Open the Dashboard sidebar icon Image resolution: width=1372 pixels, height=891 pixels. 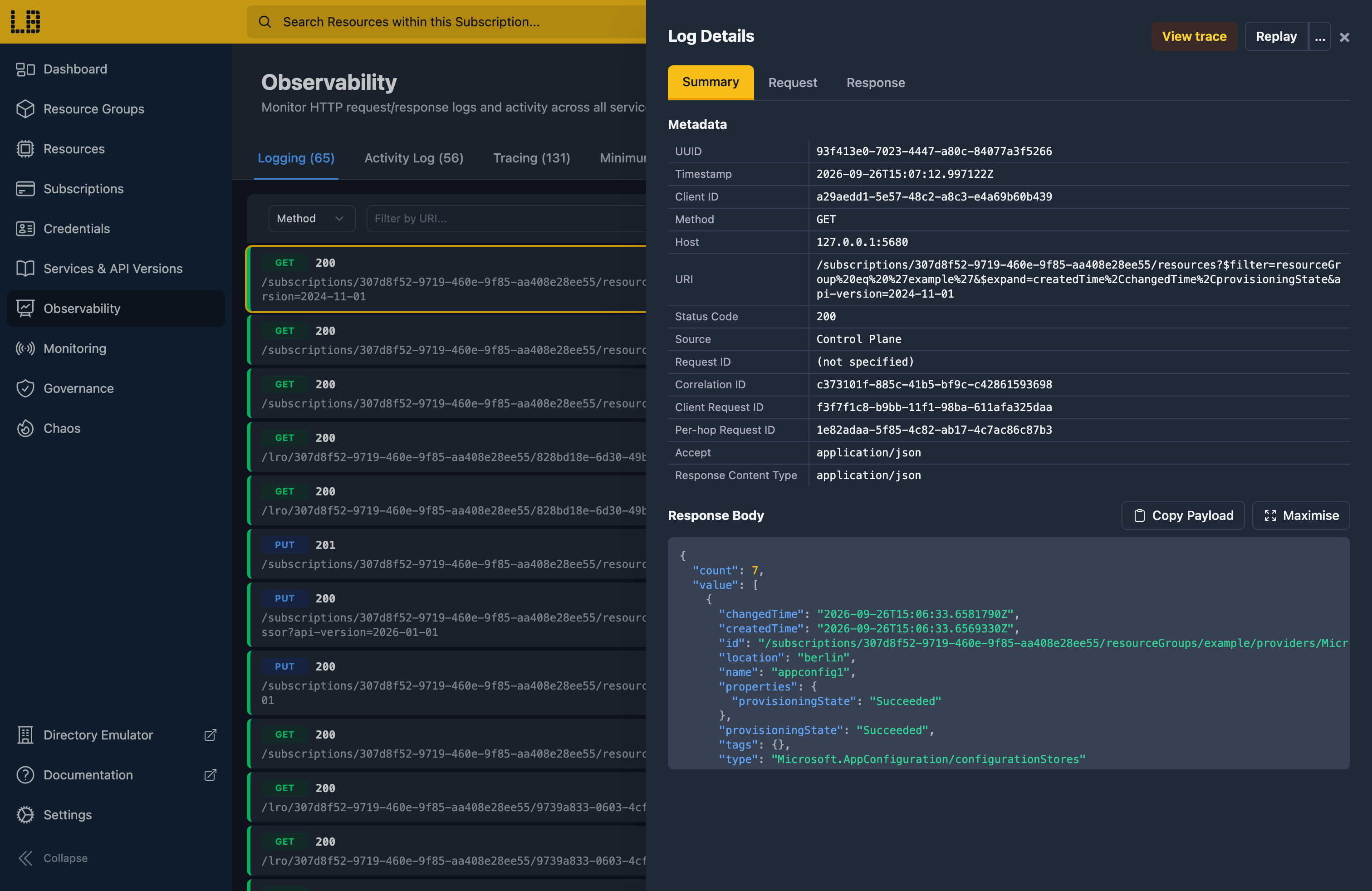(25, 69)
